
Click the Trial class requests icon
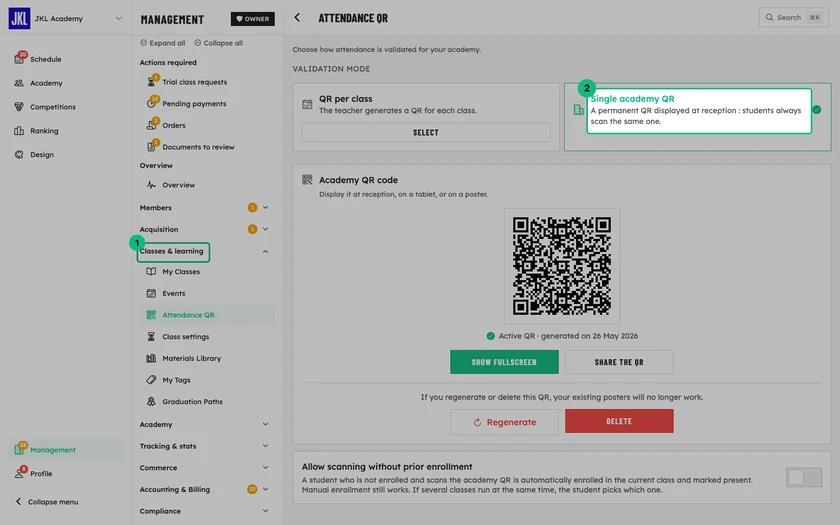pyautogui.click(x=151, y=81)
